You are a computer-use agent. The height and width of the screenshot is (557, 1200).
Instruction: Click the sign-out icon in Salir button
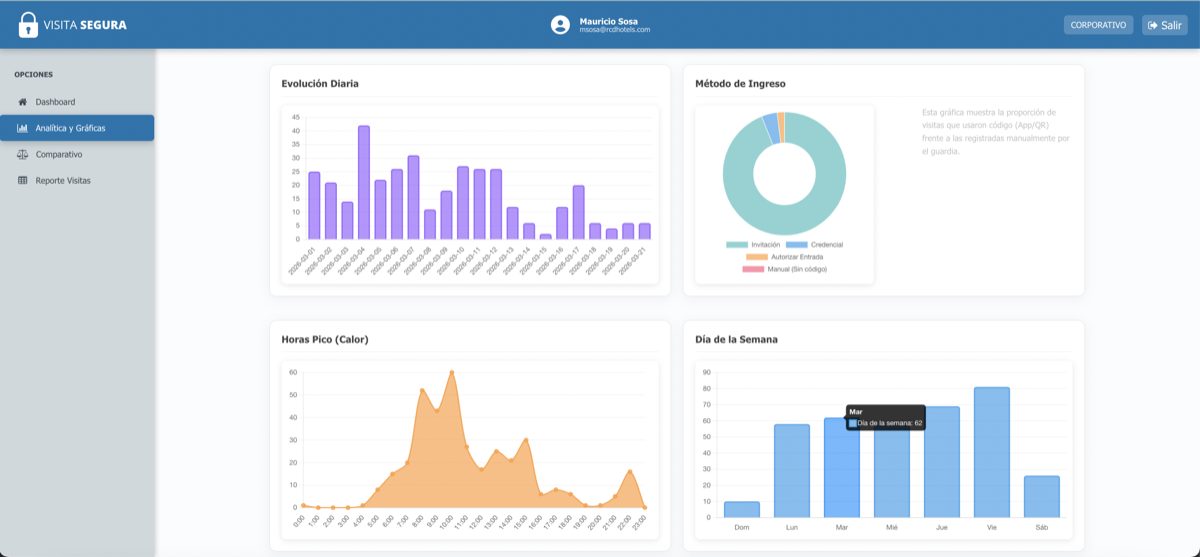(1153, 25)
